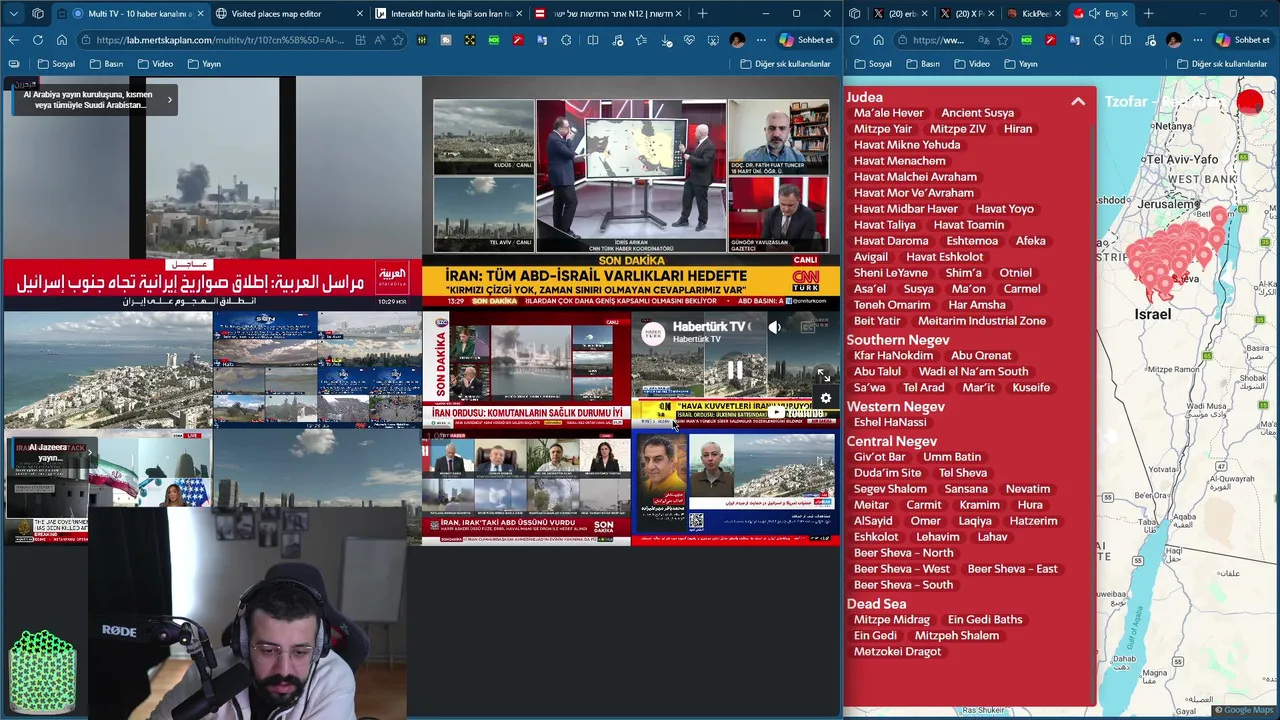Open Settings and more menu in left browser
Viewport: 1280px width, 720px height.
761,40
